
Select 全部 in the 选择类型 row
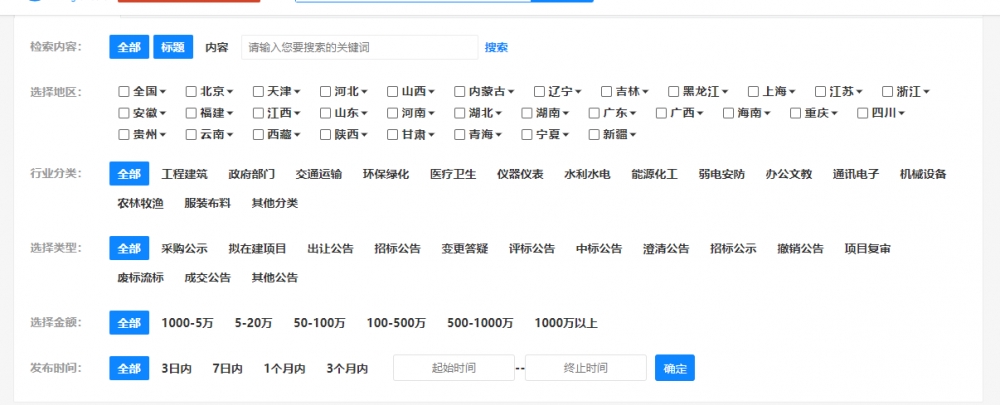point(129,249)
